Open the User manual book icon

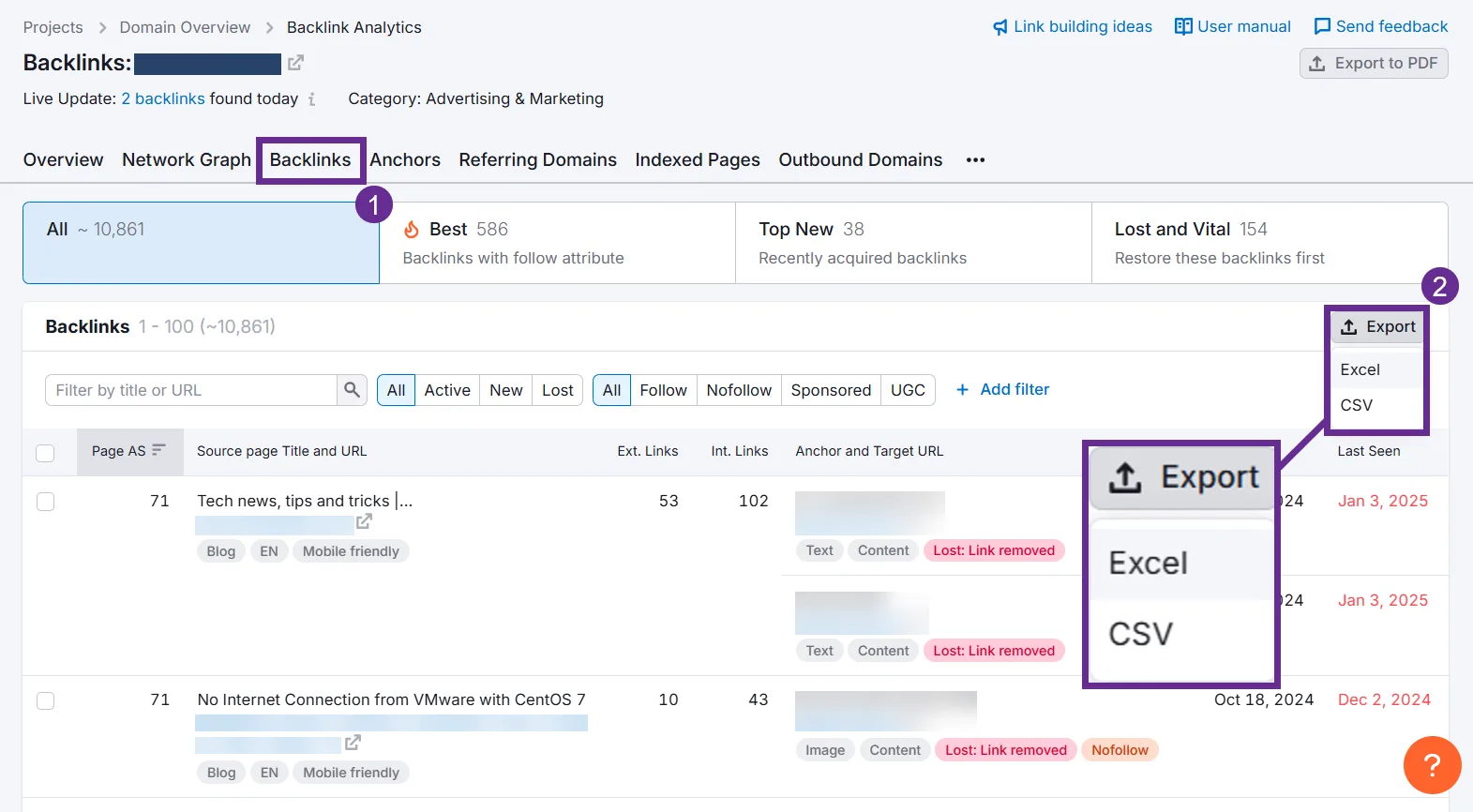pos(1183,26)
